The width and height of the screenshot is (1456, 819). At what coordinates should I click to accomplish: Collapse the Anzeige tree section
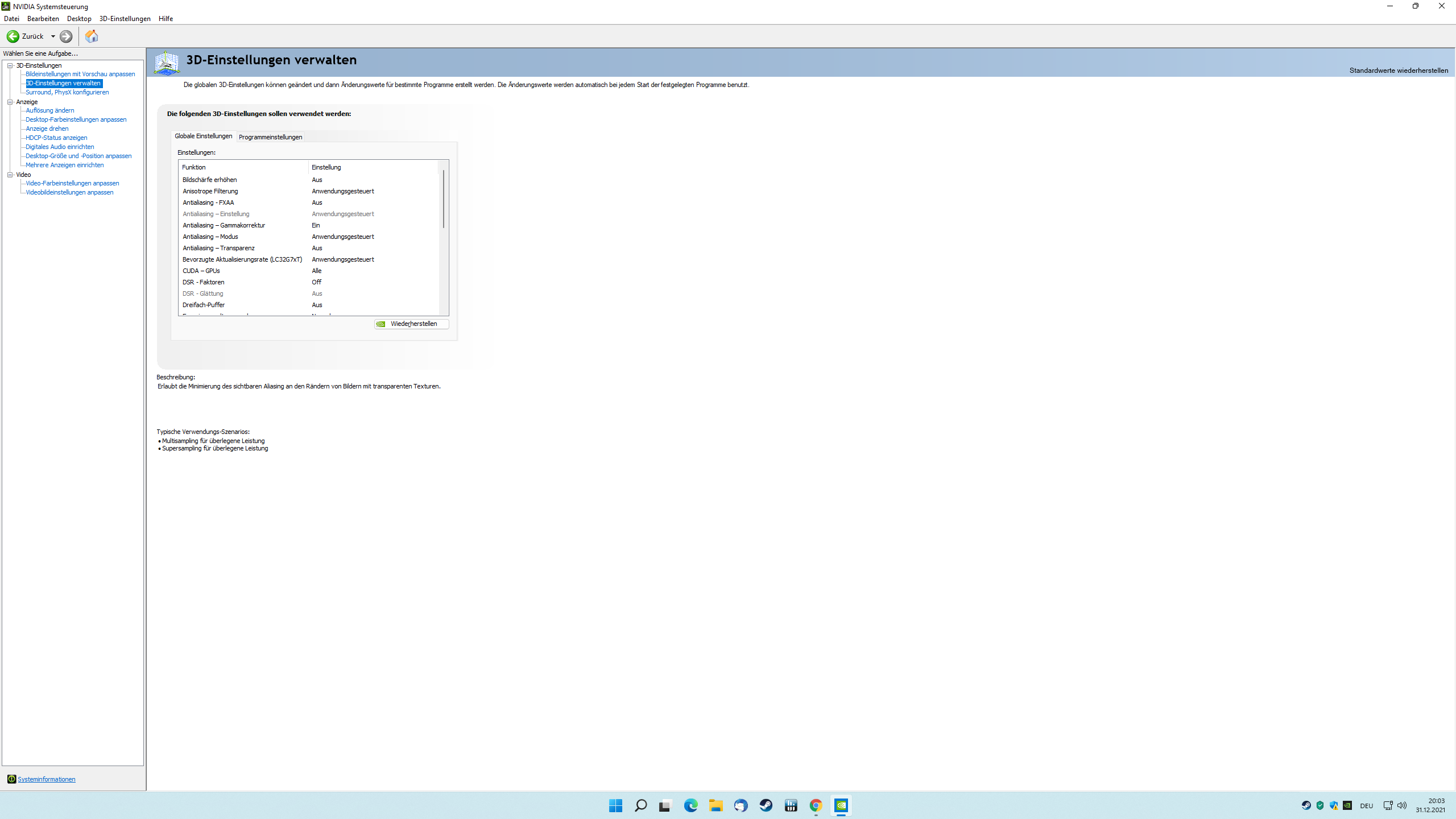tap(10, 101)
